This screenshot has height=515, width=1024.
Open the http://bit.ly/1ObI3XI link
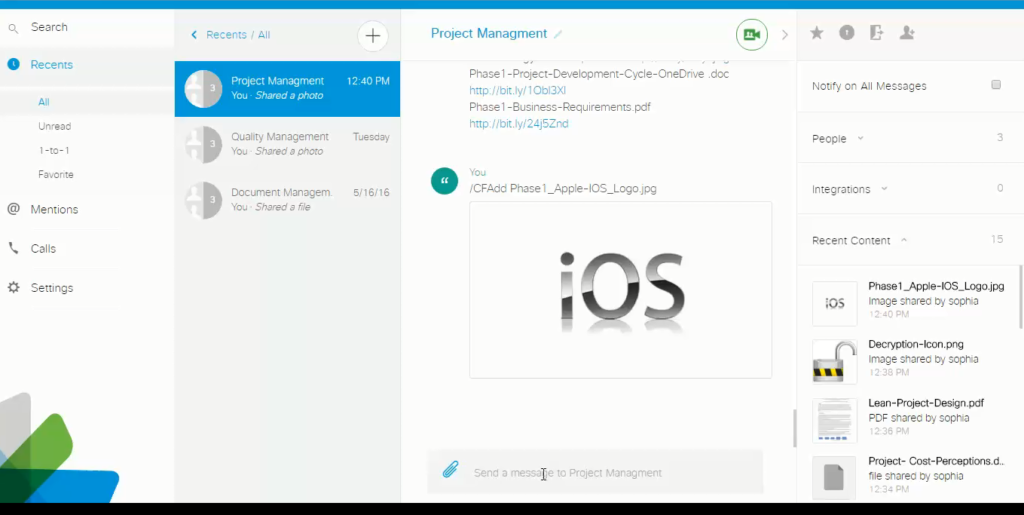[x=517, y=90]
